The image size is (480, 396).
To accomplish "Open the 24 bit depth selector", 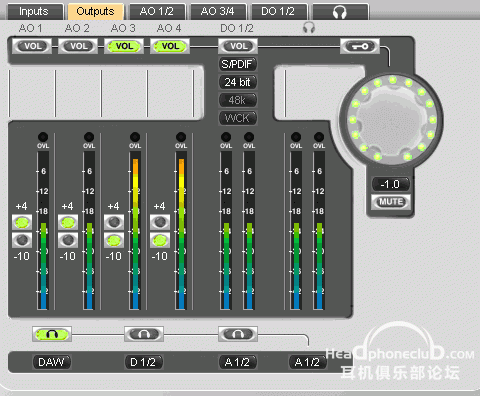I will [x=238, y=82].
